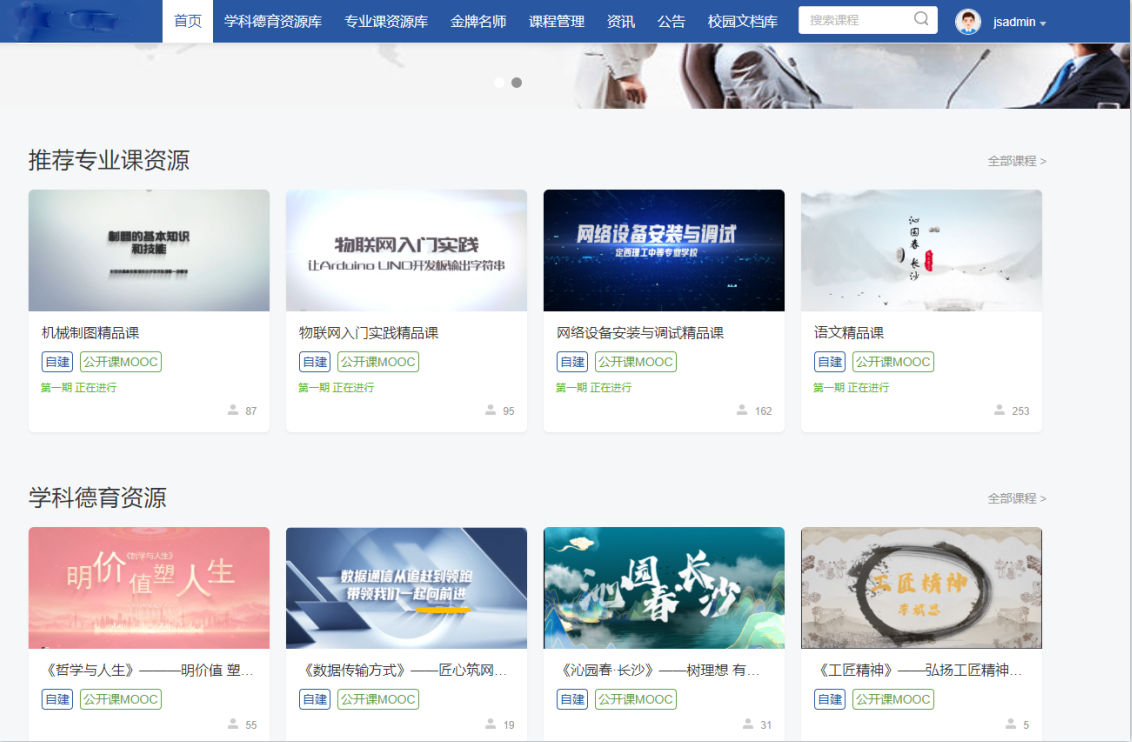Click the jsadmin user avatar icon

pyautogui.click(x=967, y=21)
